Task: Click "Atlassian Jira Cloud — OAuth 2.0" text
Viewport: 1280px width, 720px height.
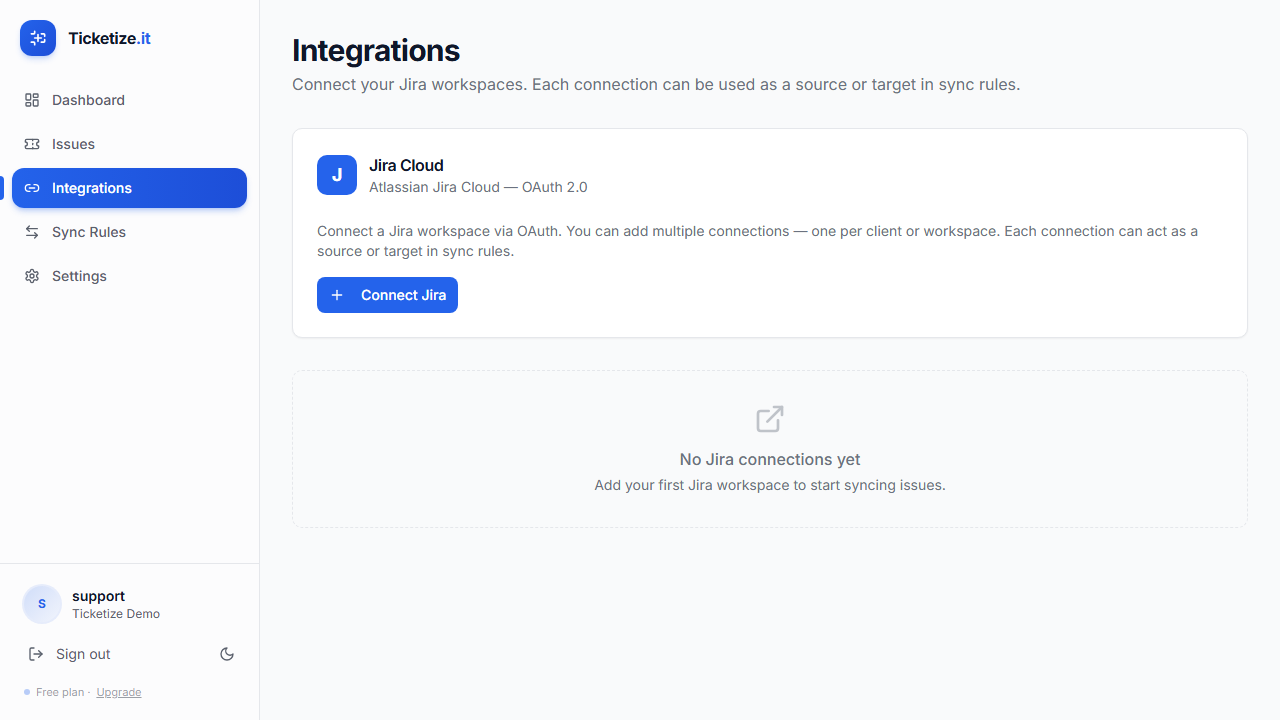Action: pos(478,187)
